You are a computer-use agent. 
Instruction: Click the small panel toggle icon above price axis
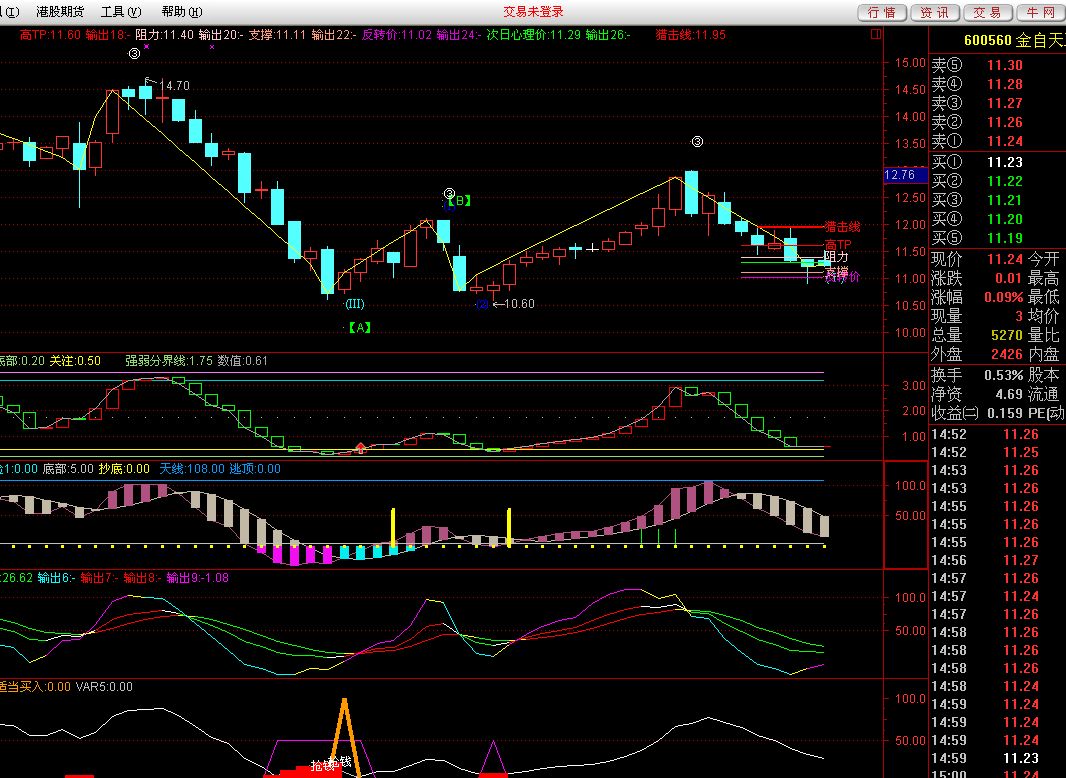tap(876, 34)
